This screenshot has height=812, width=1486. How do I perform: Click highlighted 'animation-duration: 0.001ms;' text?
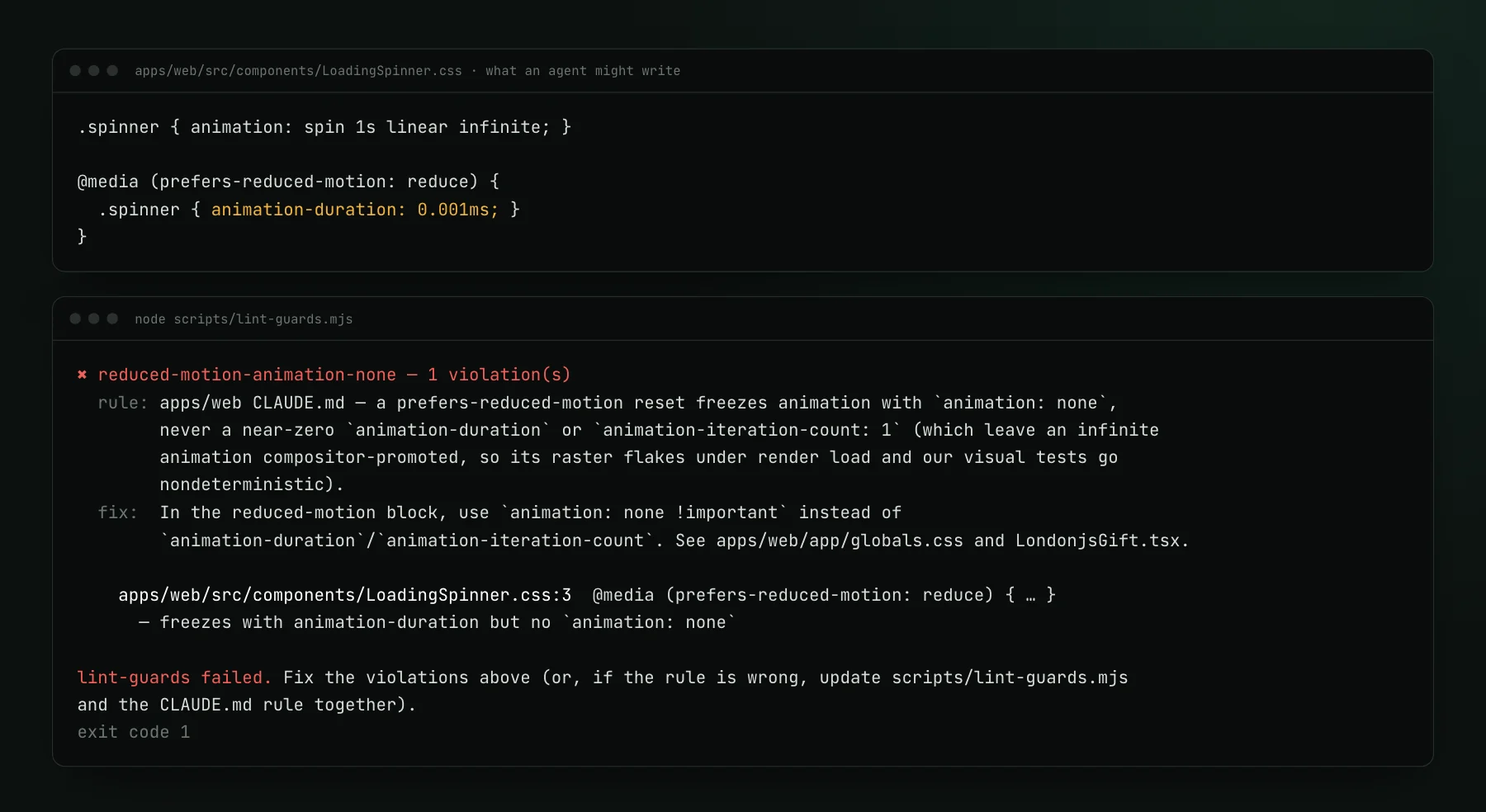pos(355,210)
